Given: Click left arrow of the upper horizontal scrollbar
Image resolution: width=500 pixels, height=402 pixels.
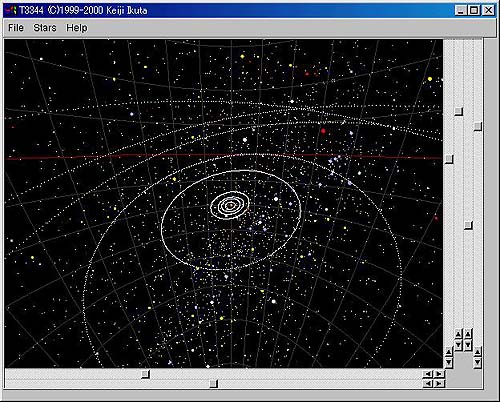Looking at the screenshot, I should click(x=428, y=374).
